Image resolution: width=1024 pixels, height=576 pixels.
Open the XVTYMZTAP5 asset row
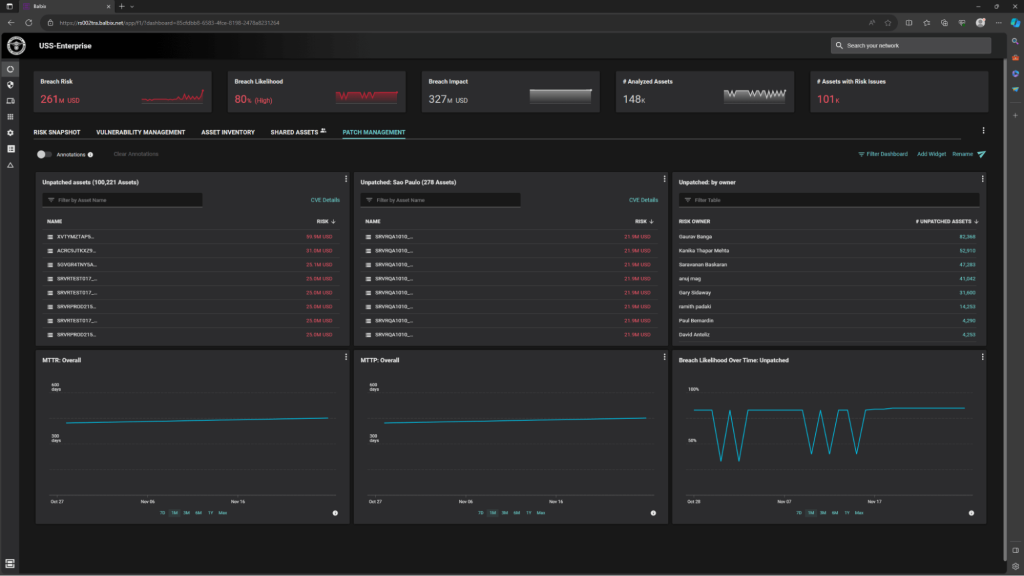click(189, 237)
